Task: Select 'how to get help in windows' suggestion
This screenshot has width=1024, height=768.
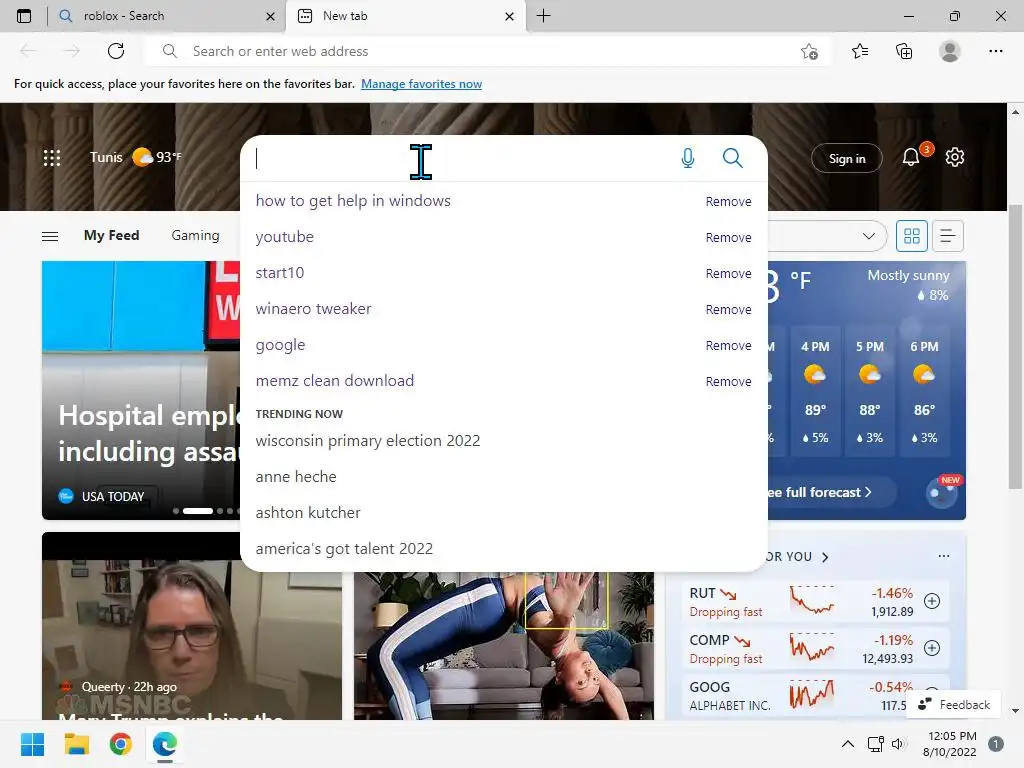Action: point(353,200)
